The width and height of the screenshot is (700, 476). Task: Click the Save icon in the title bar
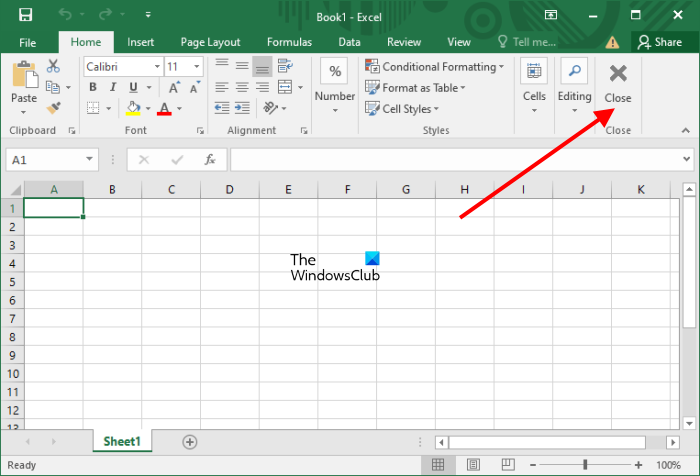coord(25,15)
